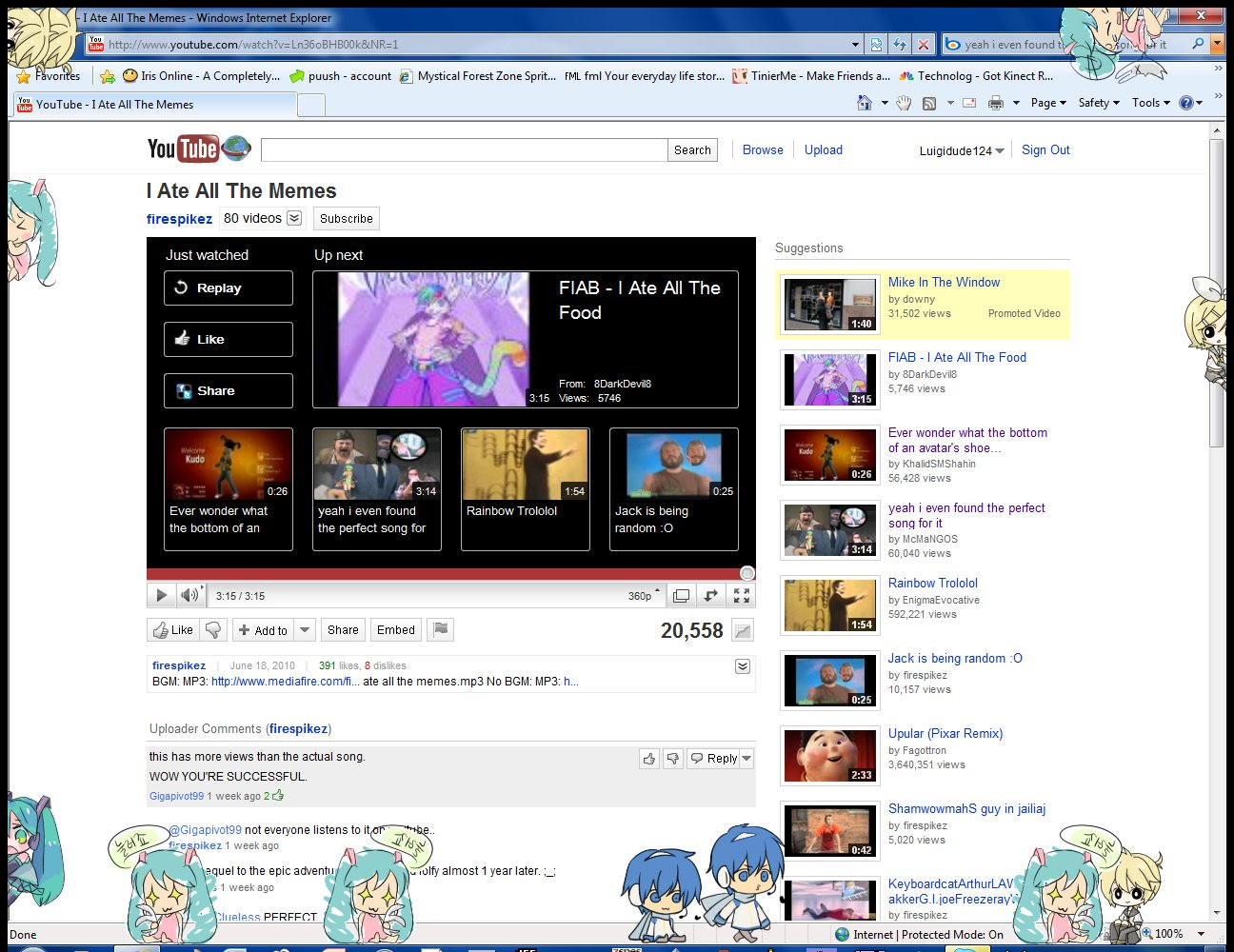Open the Rainbow Trololol thumbnail in the player
The image size is (1234, 952).
(x=526, y=464)
